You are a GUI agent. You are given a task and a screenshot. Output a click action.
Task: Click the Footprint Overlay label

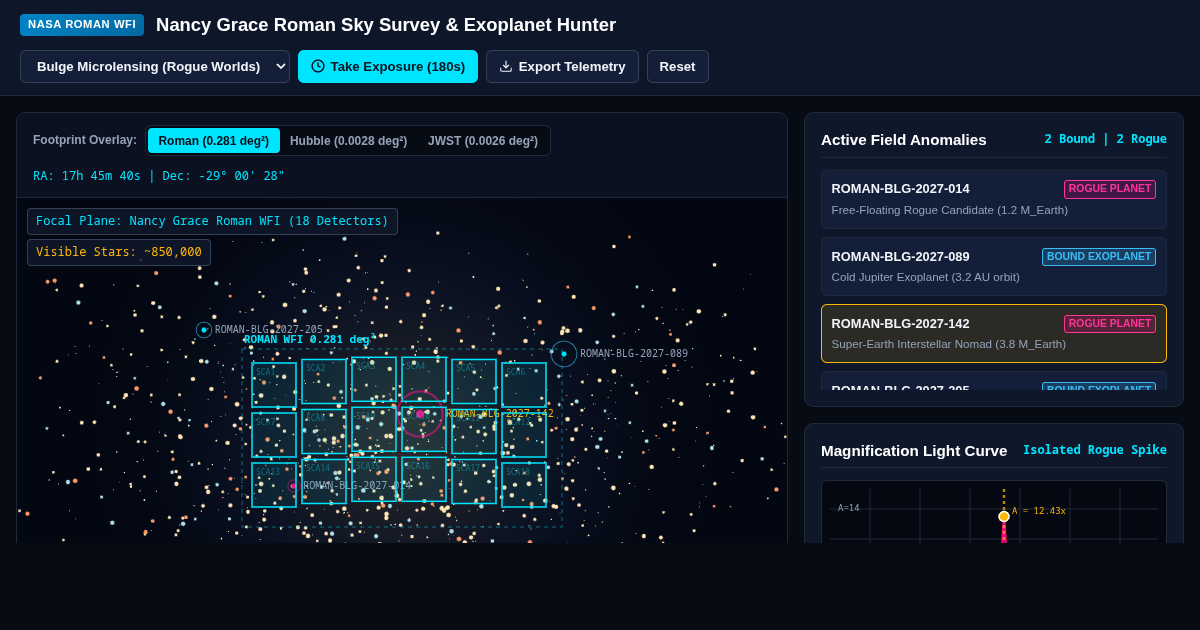point(85,140)
